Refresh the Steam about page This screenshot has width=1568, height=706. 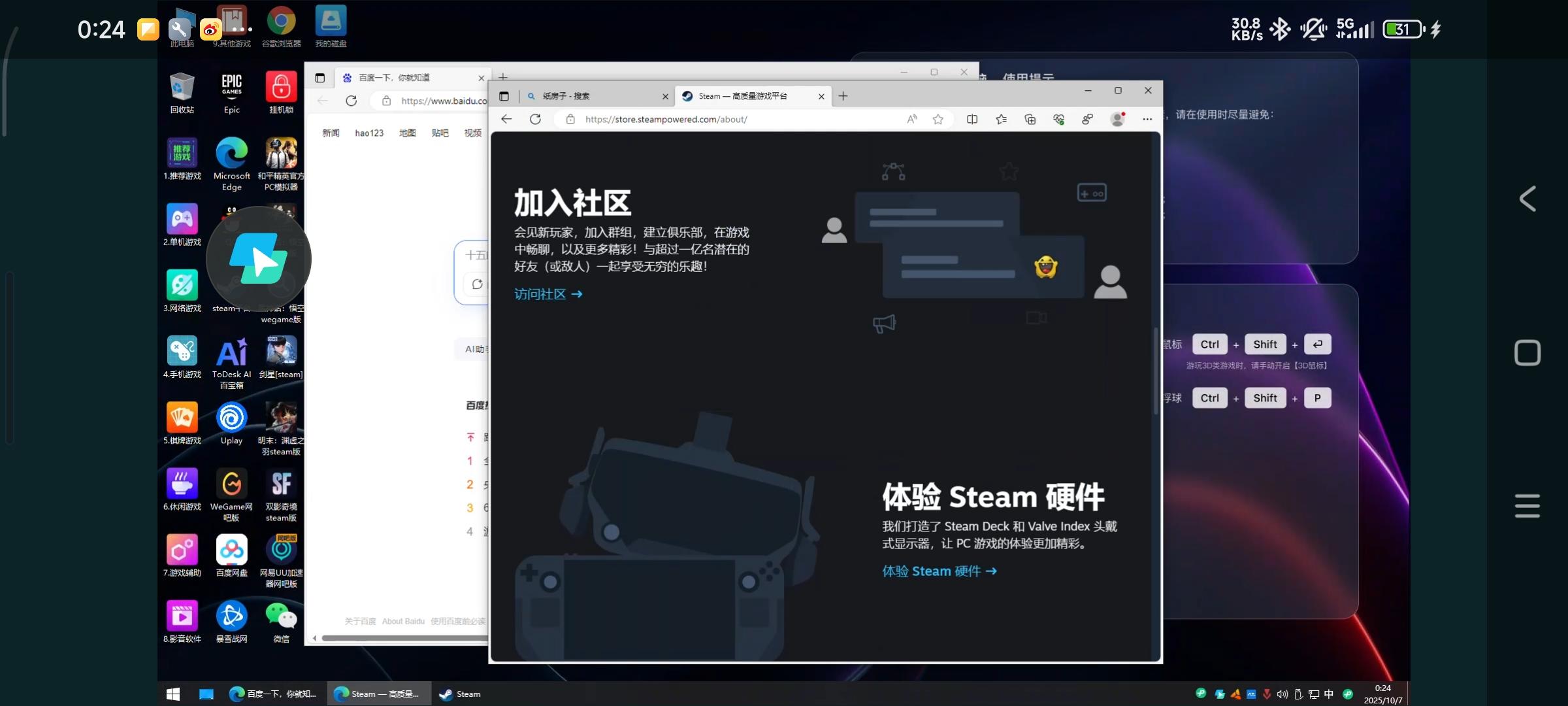(535, 119)
